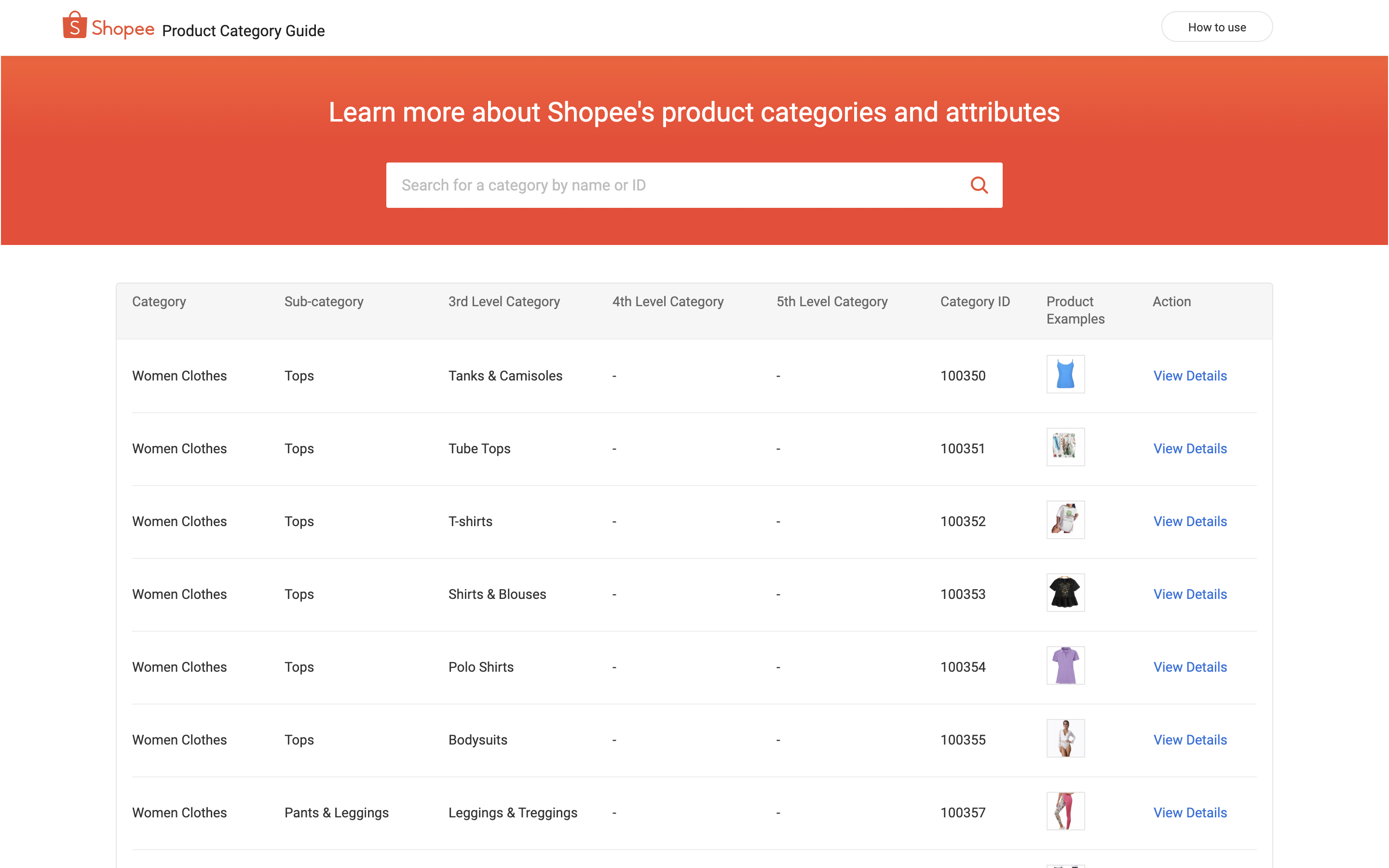View Details for Shirts & Blouses

1190,594
